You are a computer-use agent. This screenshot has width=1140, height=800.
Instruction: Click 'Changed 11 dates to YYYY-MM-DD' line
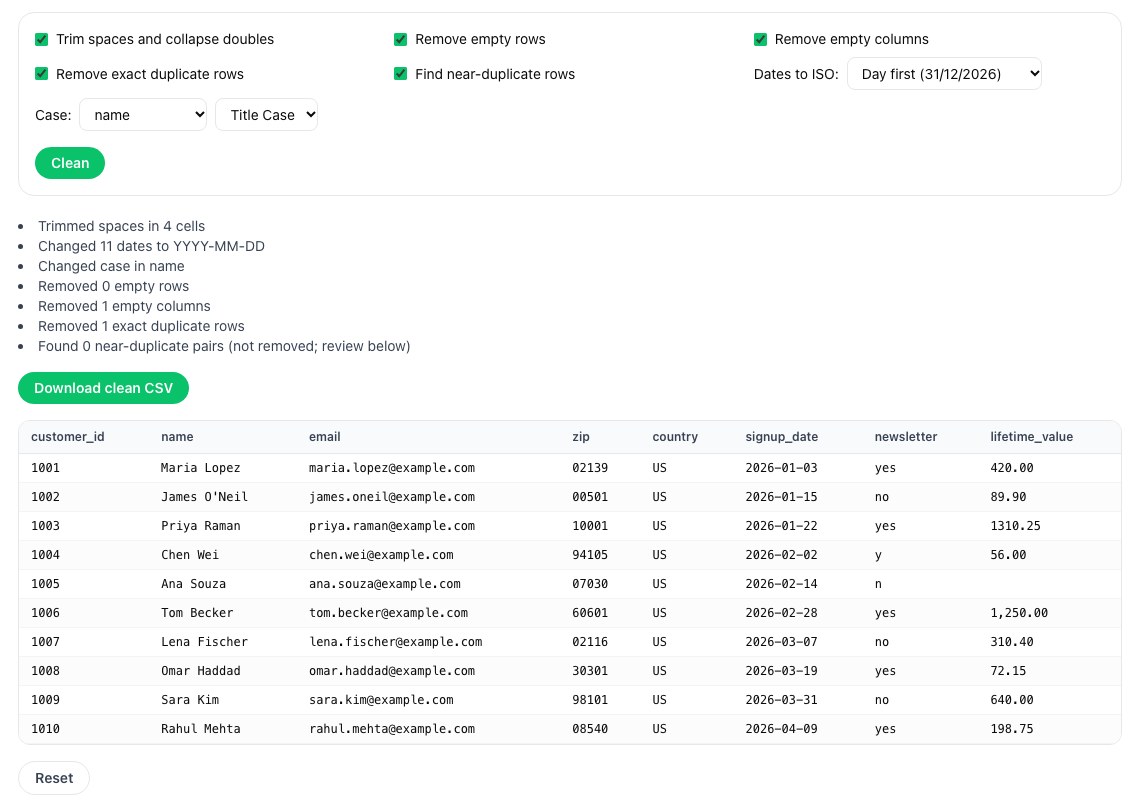[151, 247]
